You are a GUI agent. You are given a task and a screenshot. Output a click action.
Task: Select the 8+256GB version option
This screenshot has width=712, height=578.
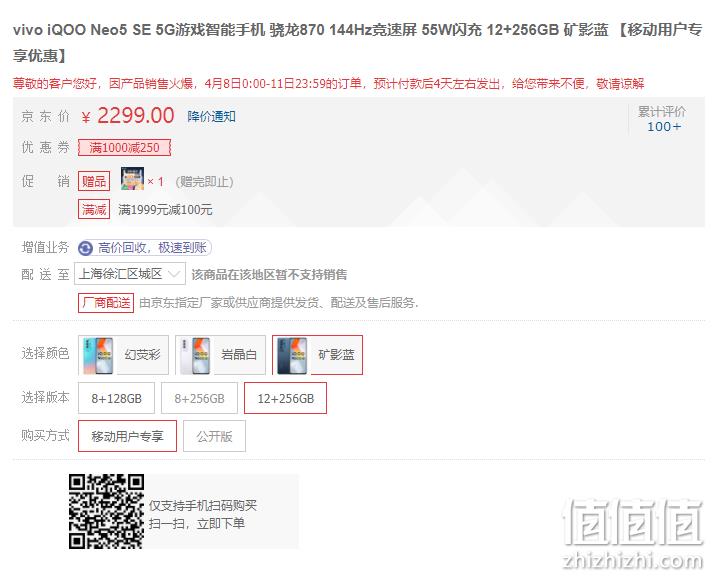click(x=199, y=398)
